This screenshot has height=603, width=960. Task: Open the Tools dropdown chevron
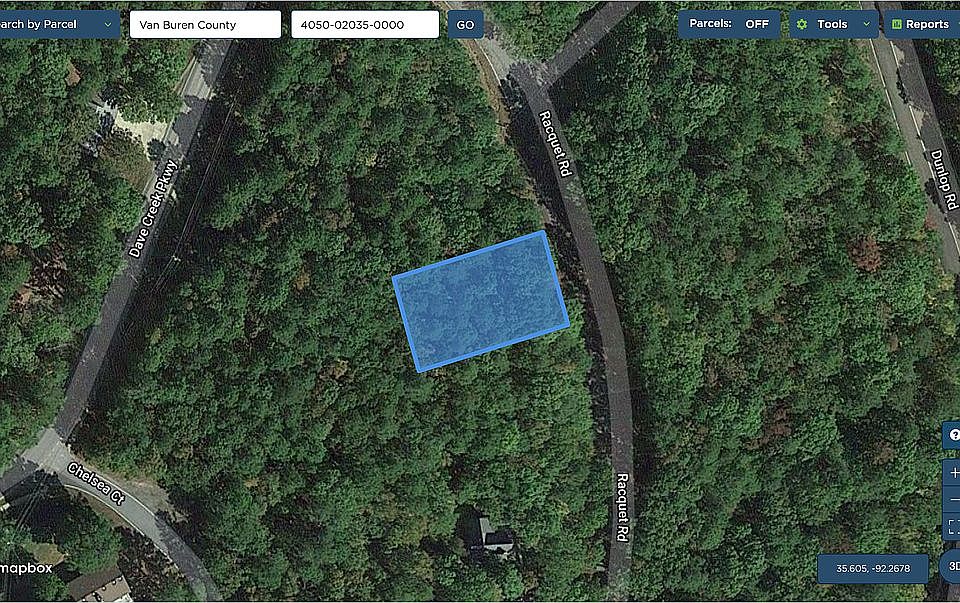coord(866,24)
